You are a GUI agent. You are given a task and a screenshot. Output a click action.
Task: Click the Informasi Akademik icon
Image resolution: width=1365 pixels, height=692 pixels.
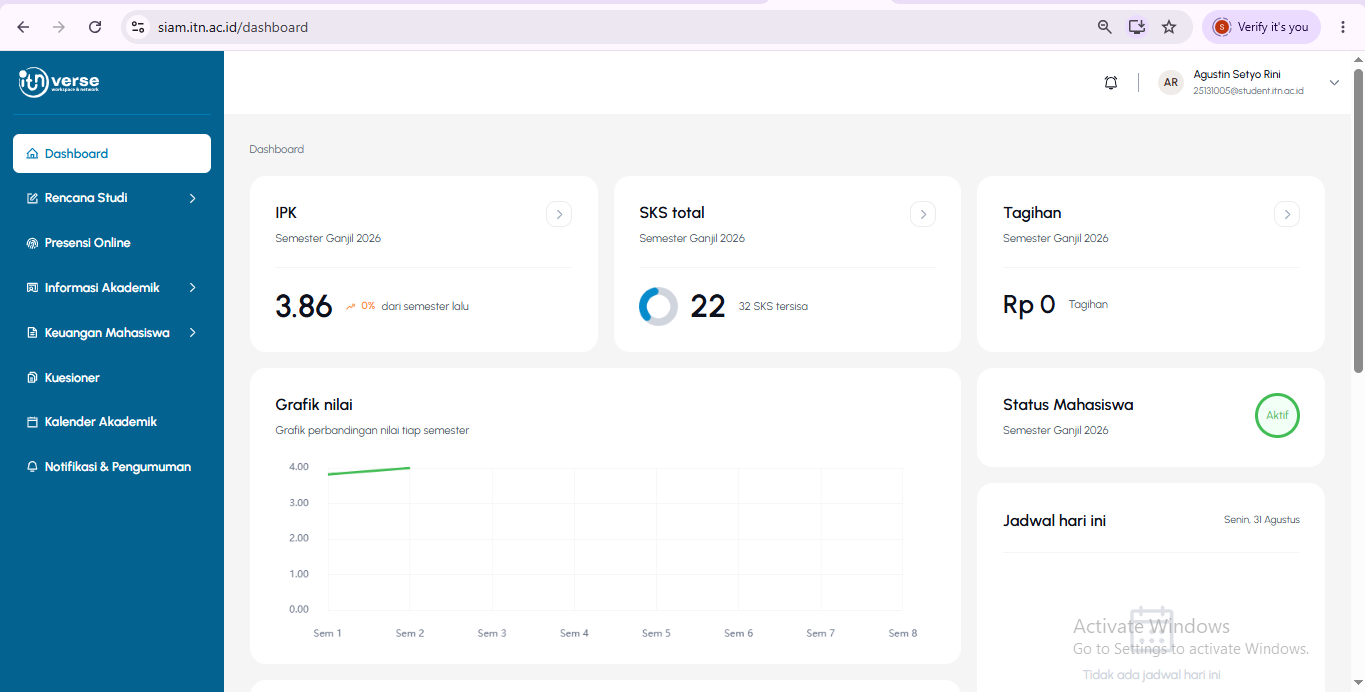point(32,288)
